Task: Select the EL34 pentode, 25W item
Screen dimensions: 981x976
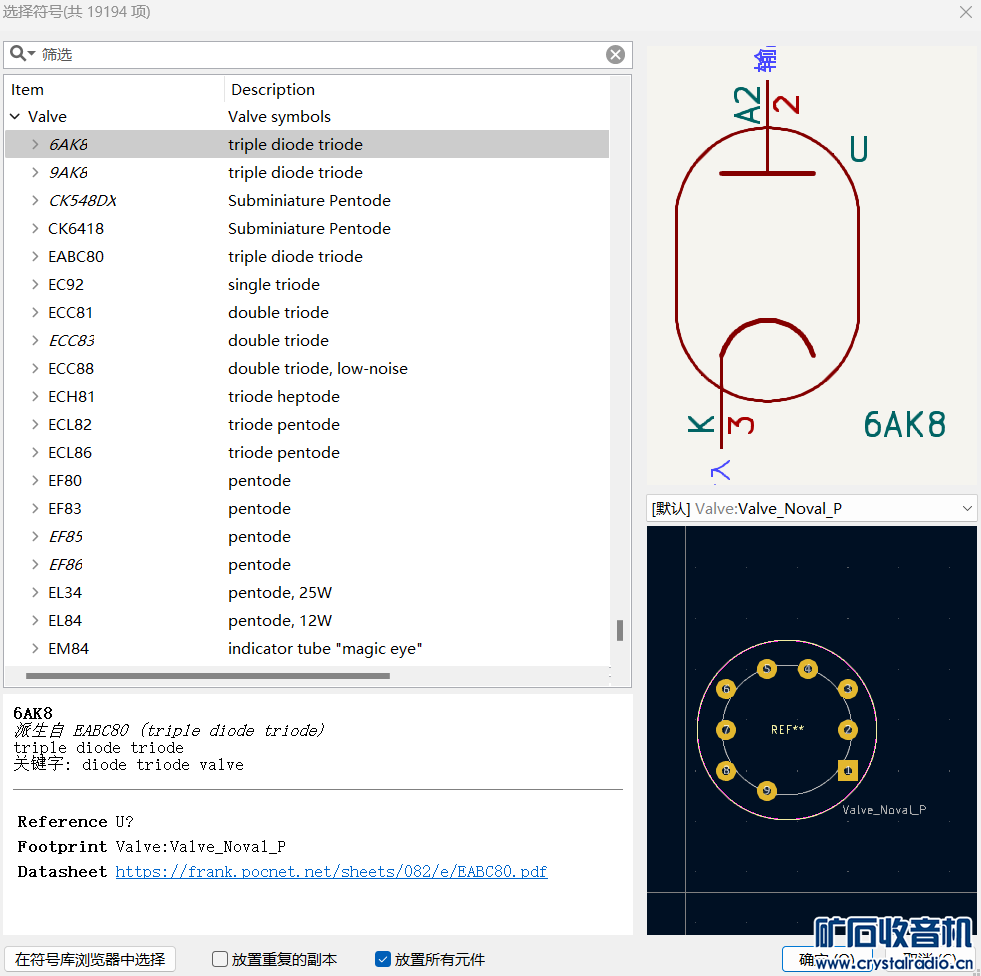Action: tap(307, 592)
